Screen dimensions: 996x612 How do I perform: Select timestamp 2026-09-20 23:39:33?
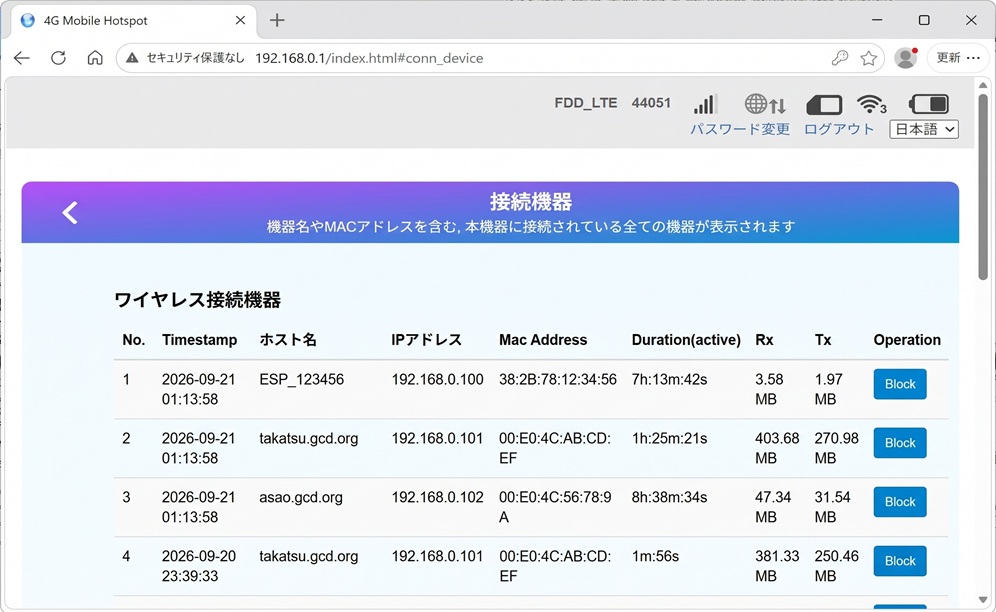199,566
